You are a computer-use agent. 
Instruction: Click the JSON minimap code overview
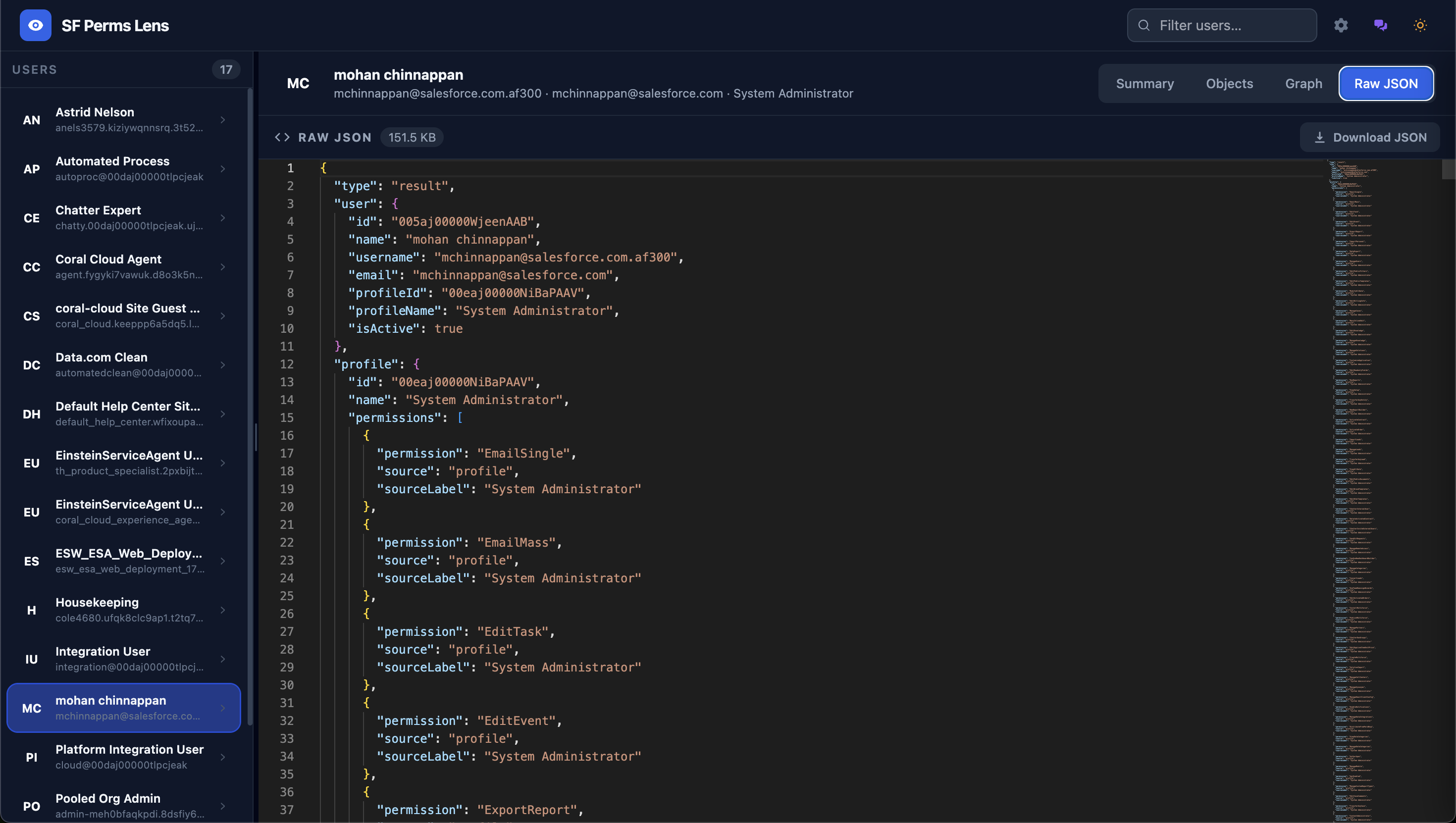[x=1353, y=491]
